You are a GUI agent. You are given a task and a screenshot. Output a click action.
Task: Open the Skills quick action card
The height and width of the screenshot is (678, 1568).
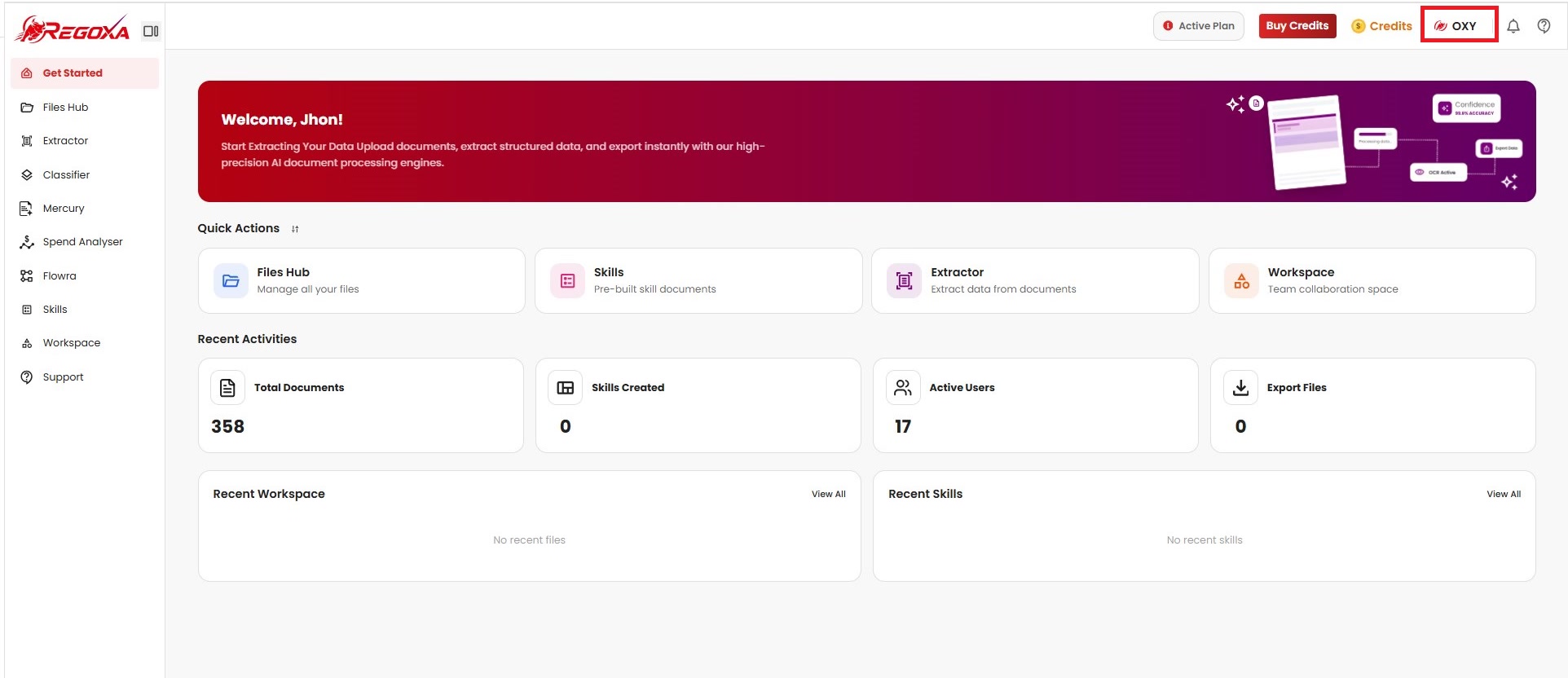698,280
